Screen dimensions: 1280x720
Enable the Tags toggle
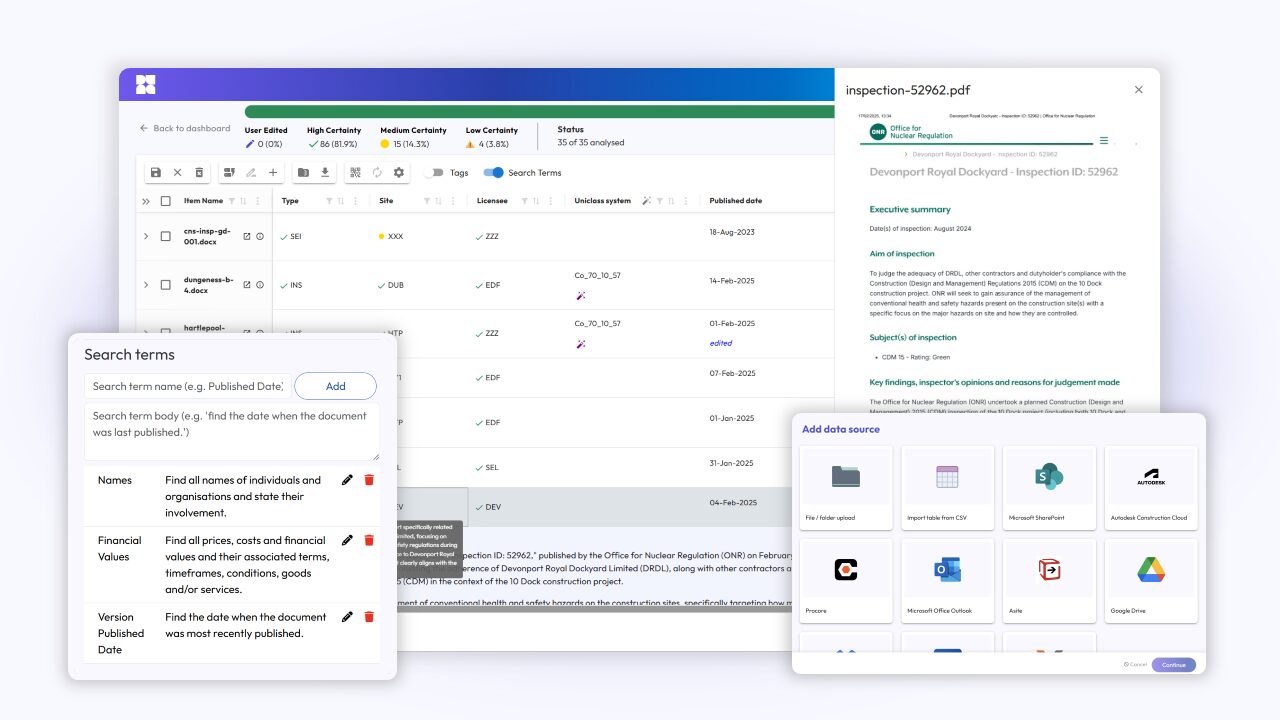[x=434, y=173]
